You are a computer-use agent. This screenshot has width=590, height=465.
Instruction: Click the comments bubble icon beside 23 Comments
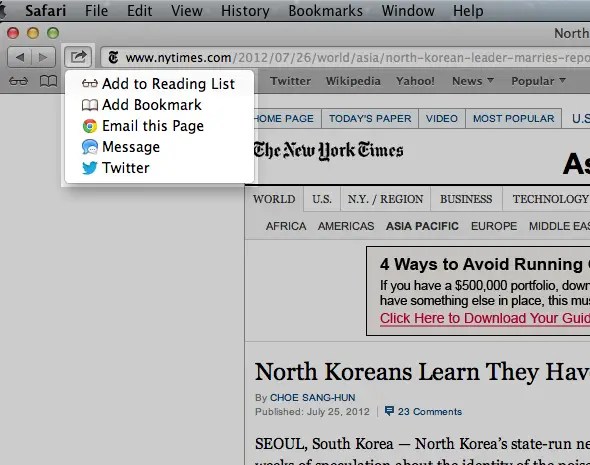pyautogui.click(x=389, y=411)
